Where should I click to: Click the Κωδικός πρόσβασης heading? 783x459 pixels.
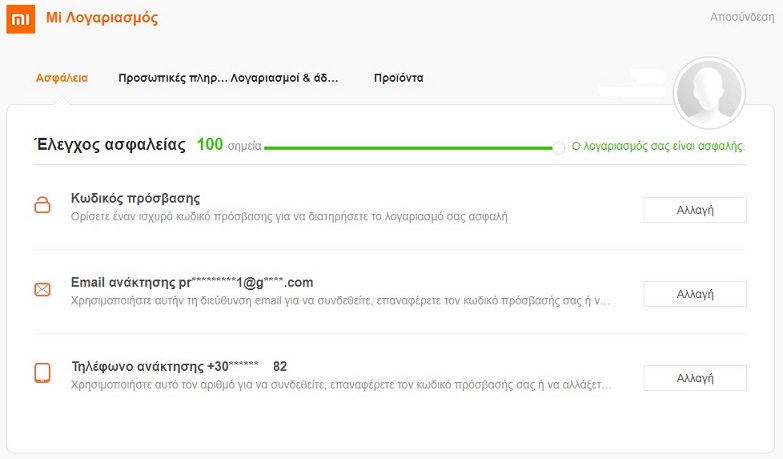(136, 198)
